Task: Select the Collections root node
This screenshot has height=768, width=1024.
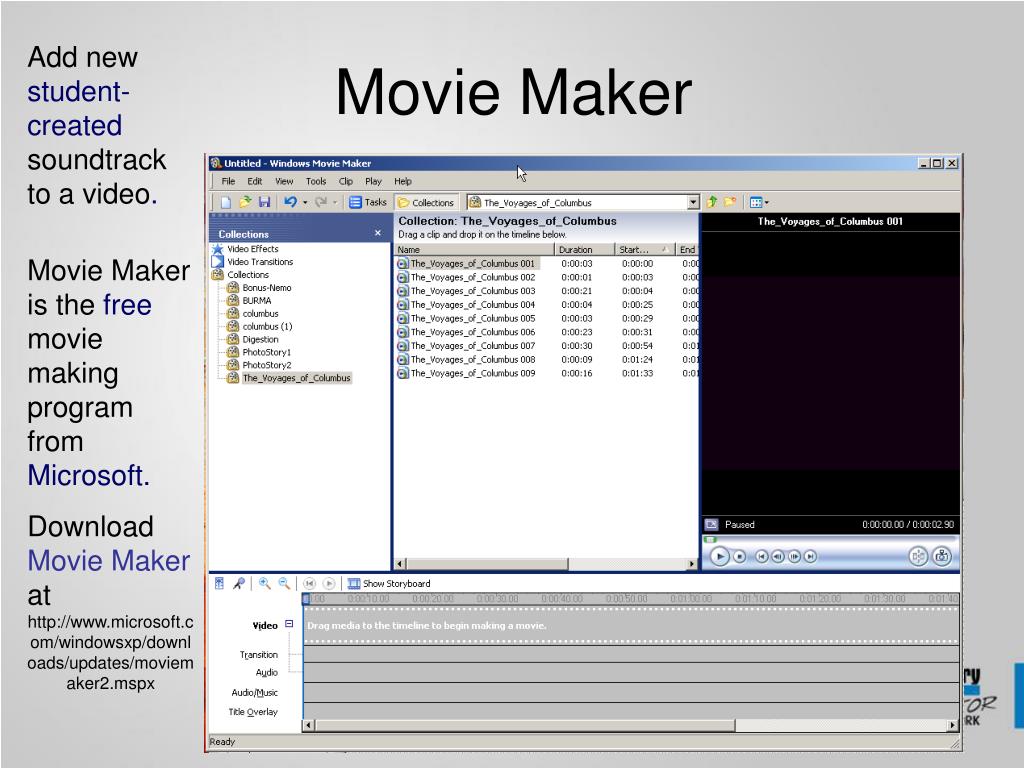Action: click(248, 275)
